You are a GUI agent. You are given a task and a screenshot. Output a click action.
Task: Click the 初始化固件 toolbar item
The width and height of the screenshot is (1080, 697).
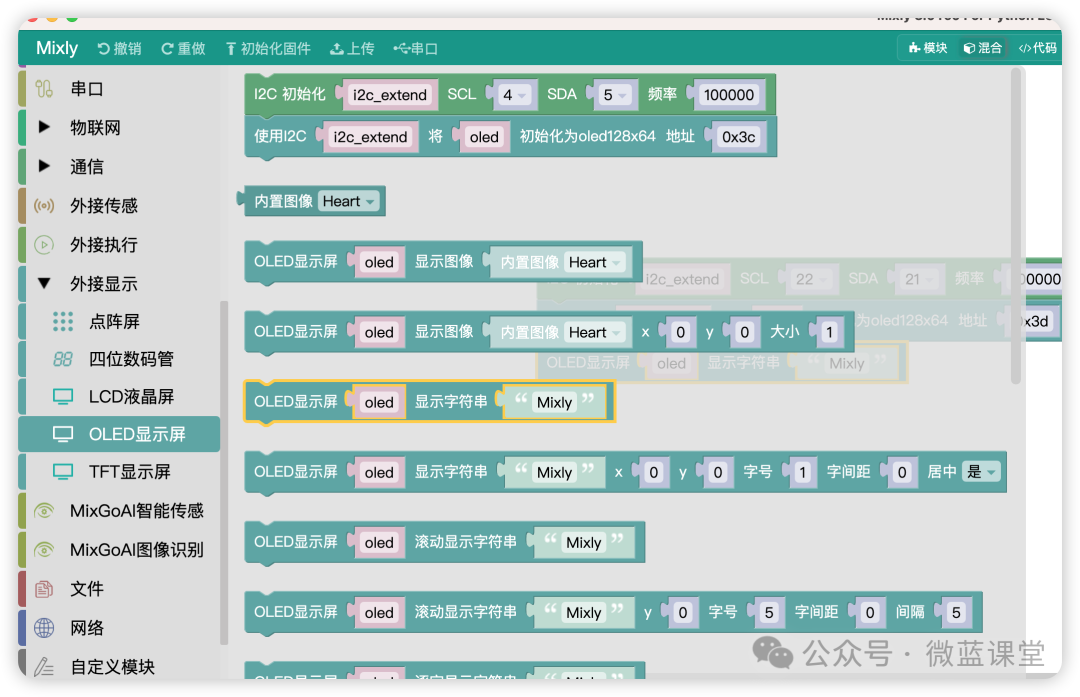coord(268,48)
